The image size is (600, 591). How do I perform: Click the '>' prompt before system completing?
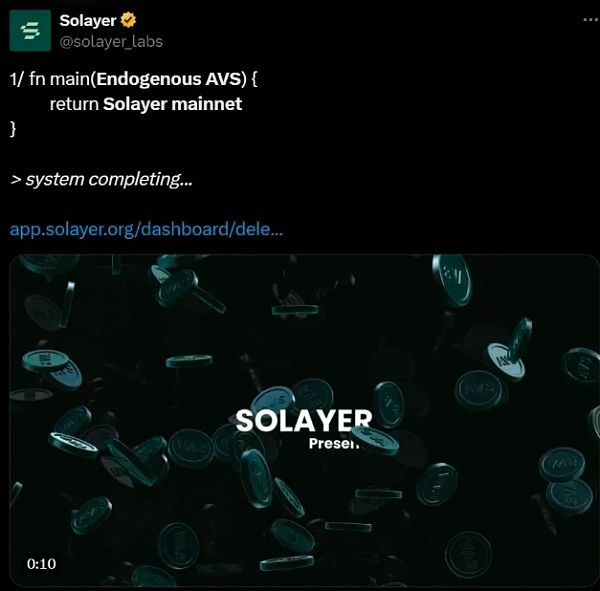[x=16, y=180]
